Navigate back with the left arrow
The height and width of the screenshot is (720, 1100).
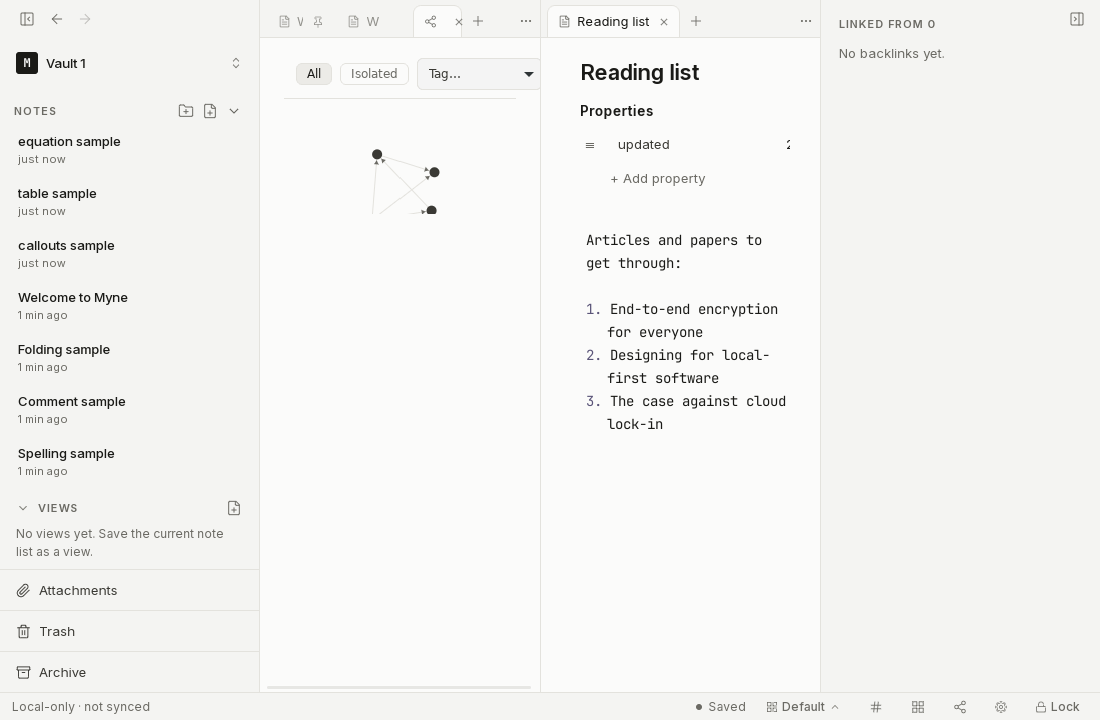[x=57, y=19]
